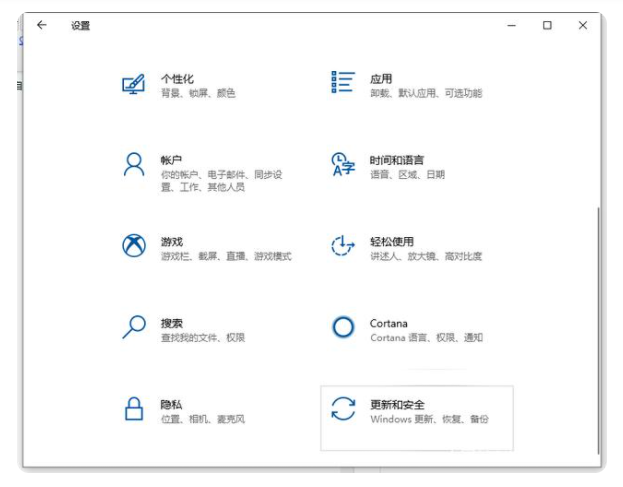This screenshot has height=487, width=623.
Task: Click the Cortana category title text
Action: 388,323
